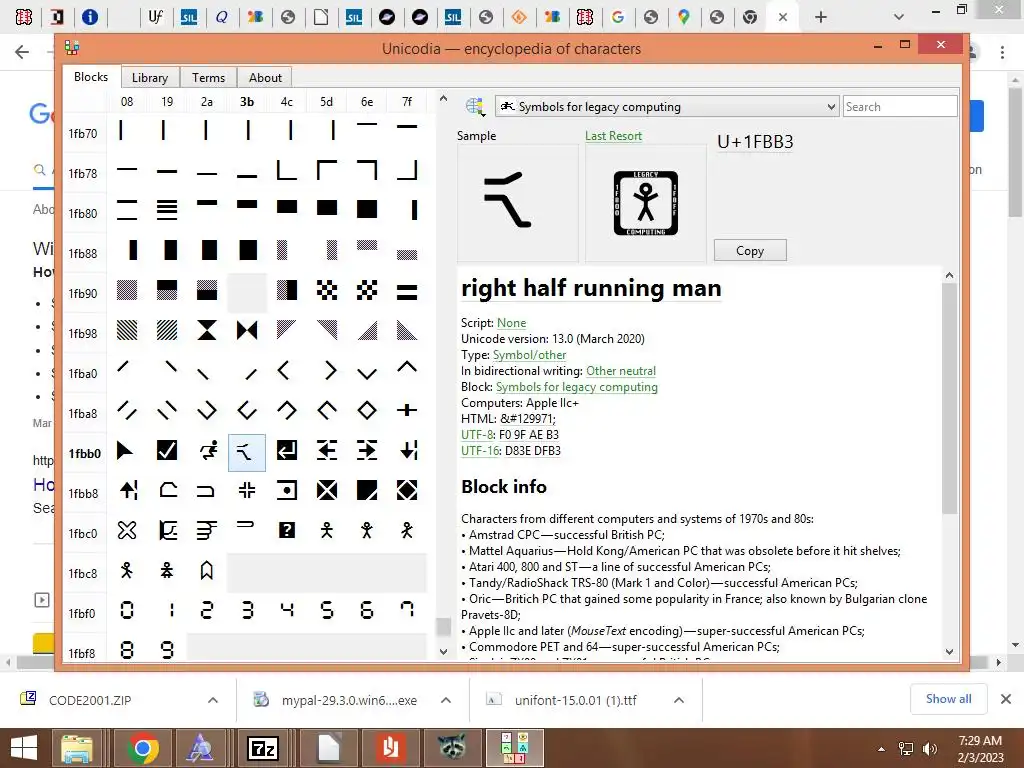The width and height of the screenshot is (1024, 768).
Task: Click the raccoon icon in the taskbar
Action: tap(452, 748)
